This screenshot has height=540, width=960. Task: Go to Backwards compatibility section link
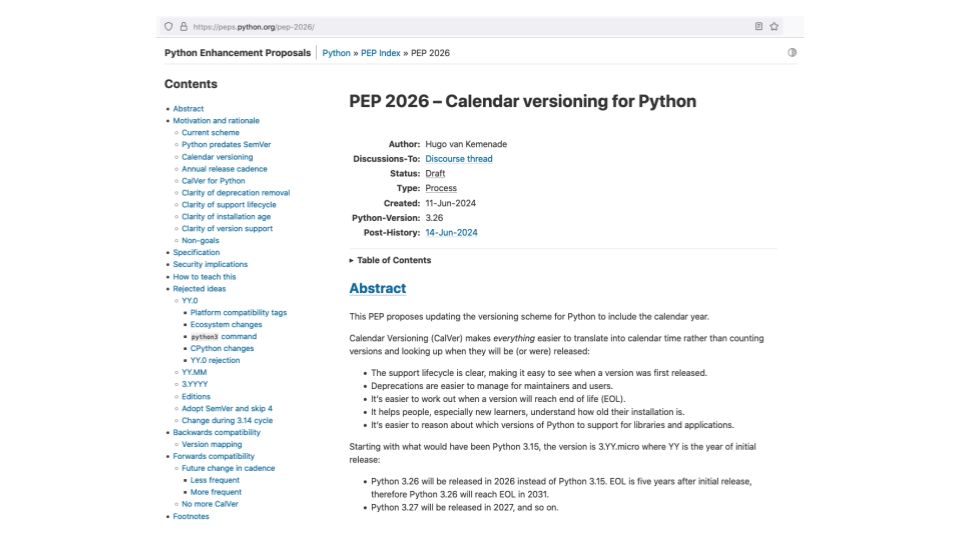tap(216, 432)
